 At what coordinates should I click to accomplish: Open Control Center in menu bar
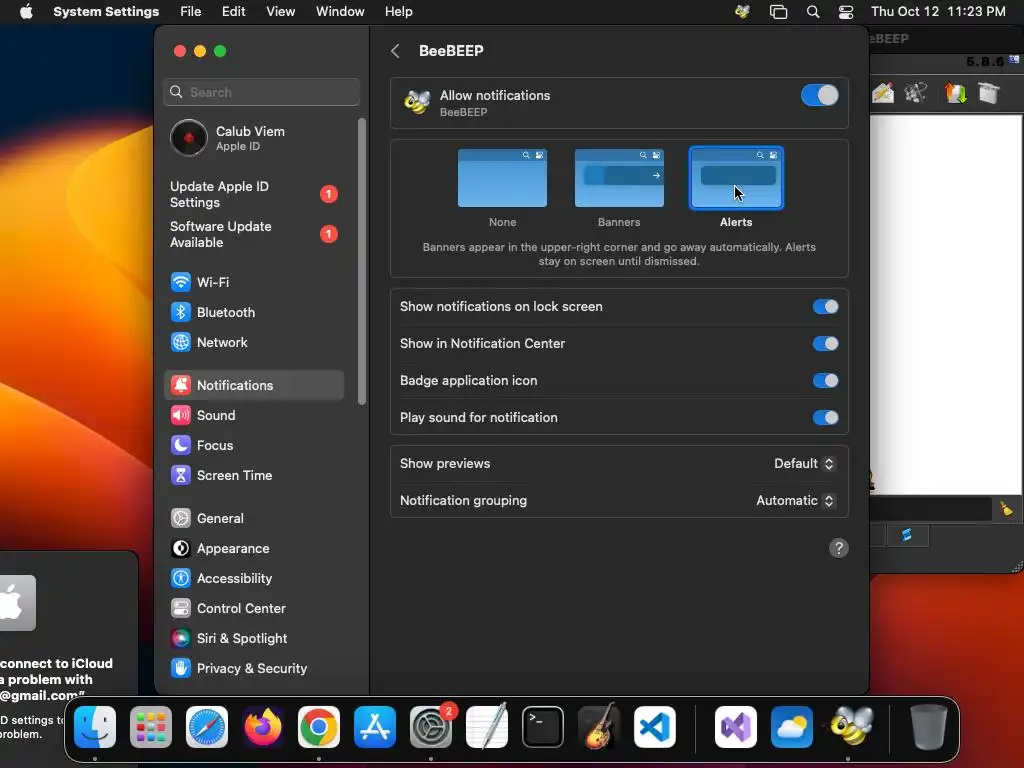(x=846, y=12)
